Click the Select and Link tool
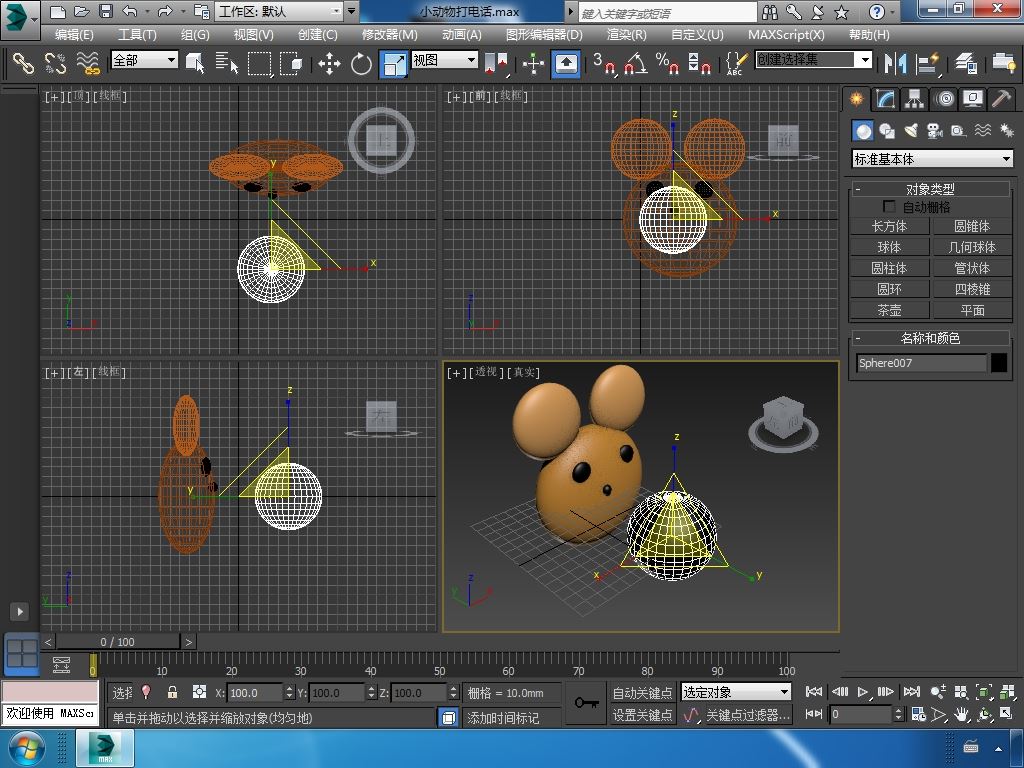The image size is (1024, 768). [x=24, y=63]
